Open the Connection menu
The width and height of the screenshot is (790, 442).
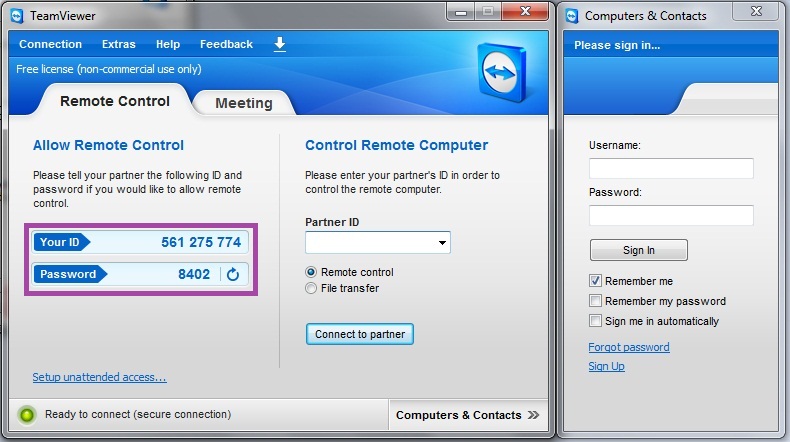click(x=50, y=44)
